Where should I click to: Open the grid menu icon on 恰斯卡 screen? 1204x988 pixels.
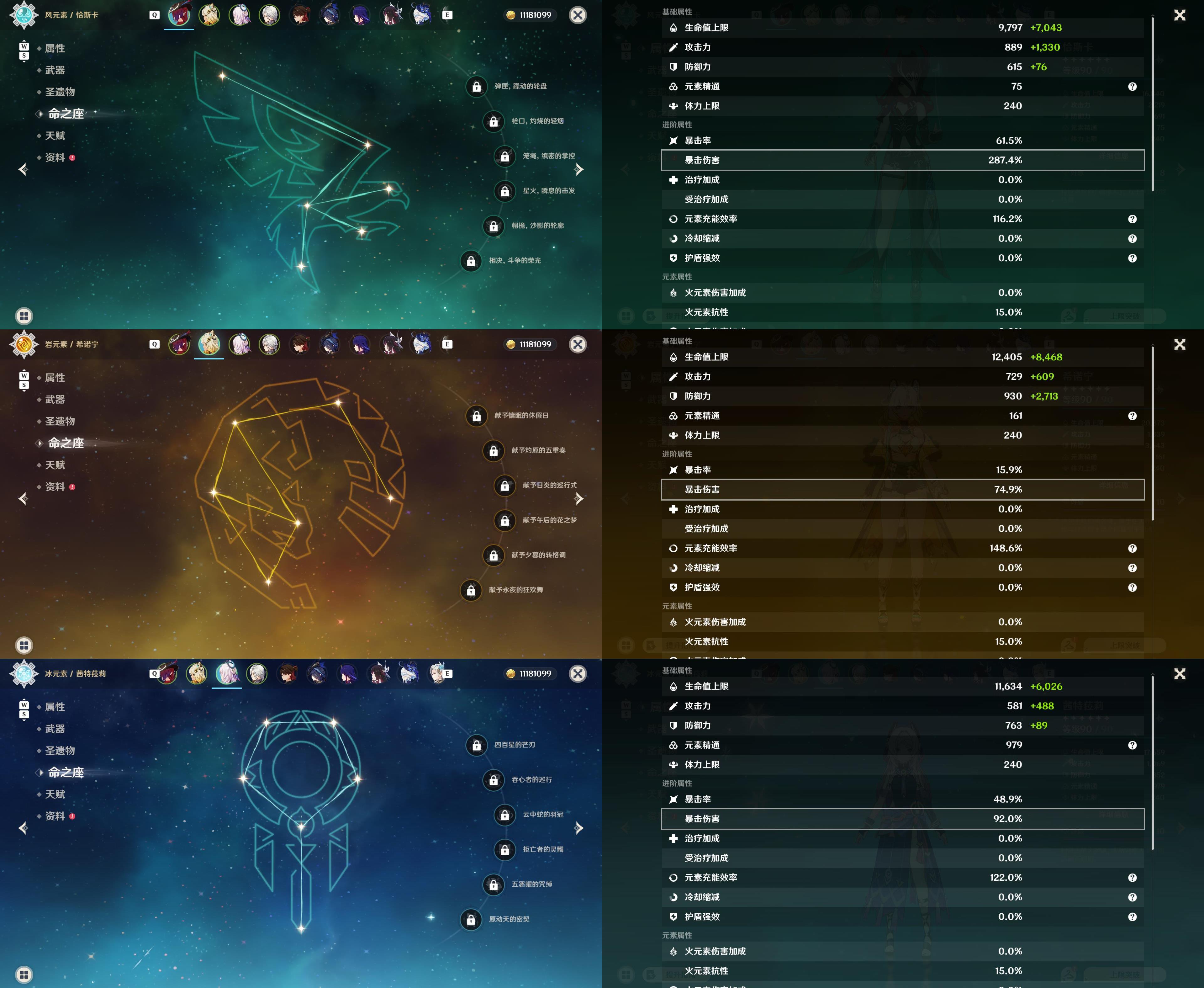click(24, 316)
